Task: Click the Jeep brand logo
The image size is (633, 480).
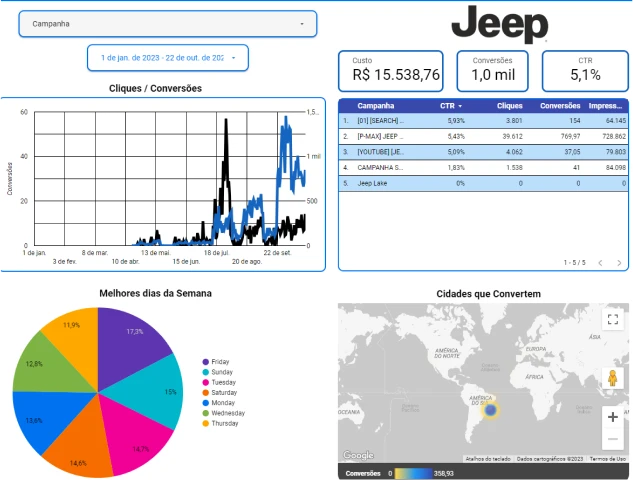Action: [x=500, y=24]
